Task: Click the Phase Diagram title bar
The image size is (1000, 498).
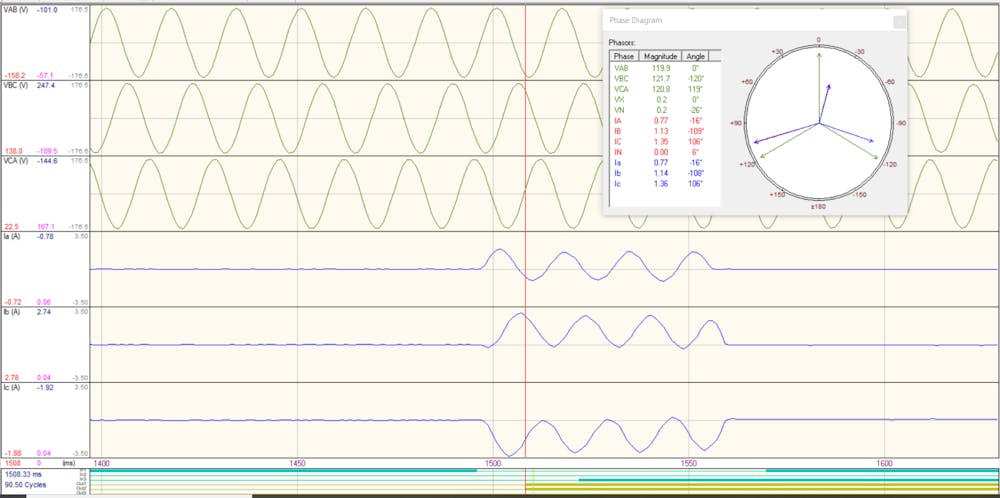Action: point(754,20)
